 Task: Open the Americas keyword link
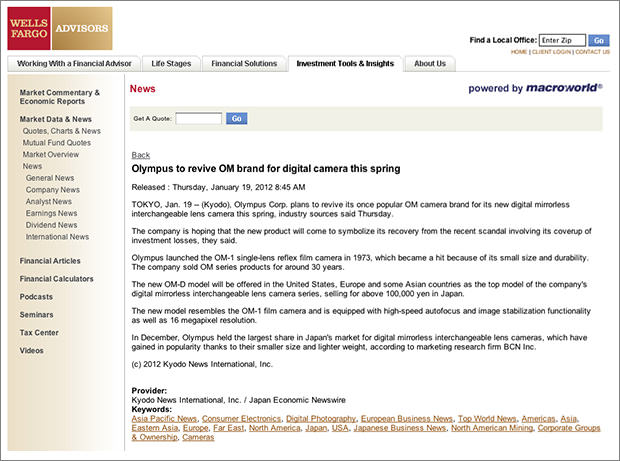click(538, 418)
